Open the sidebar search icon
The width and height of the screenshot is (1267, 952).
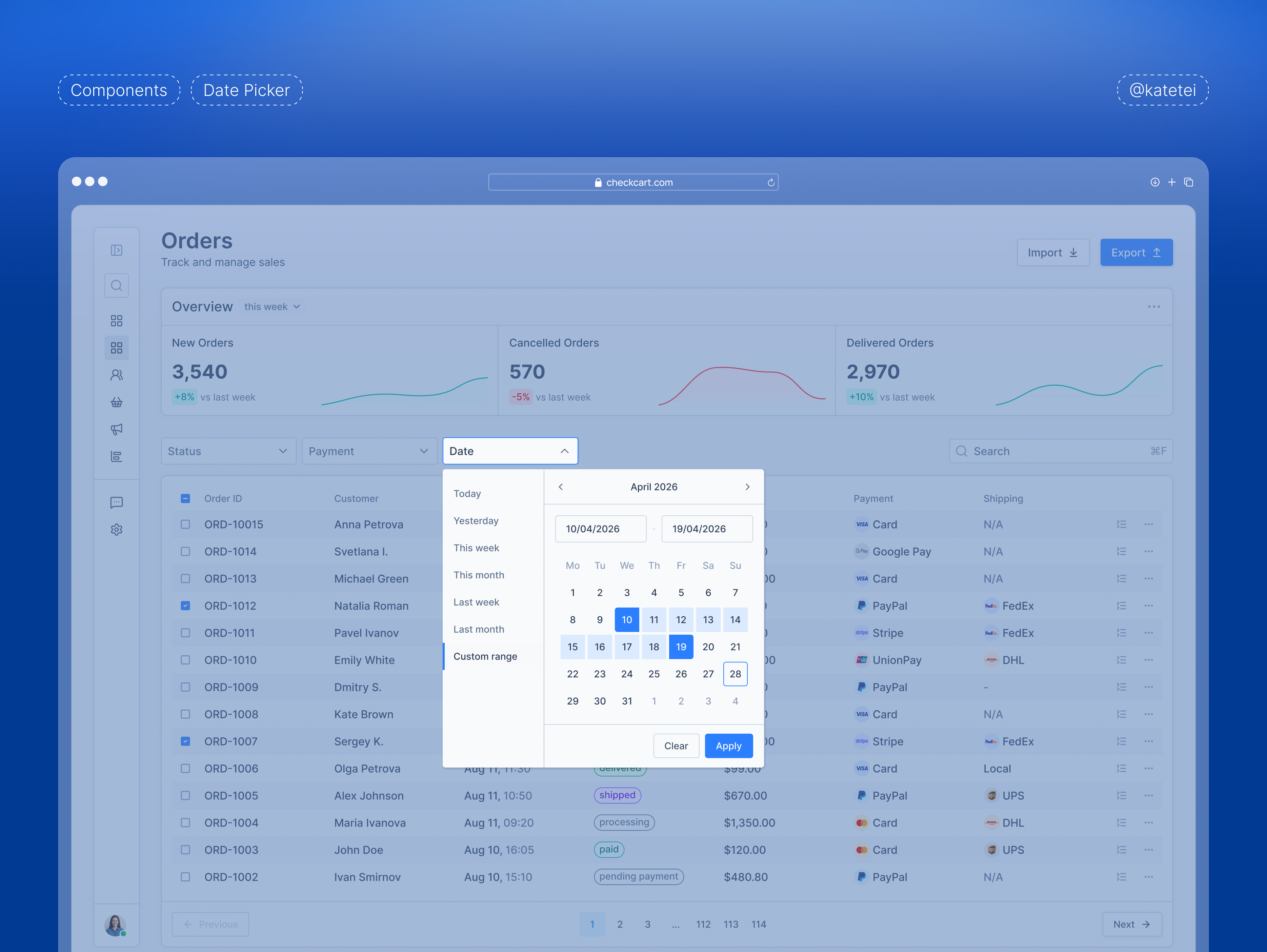click(116, 285)
